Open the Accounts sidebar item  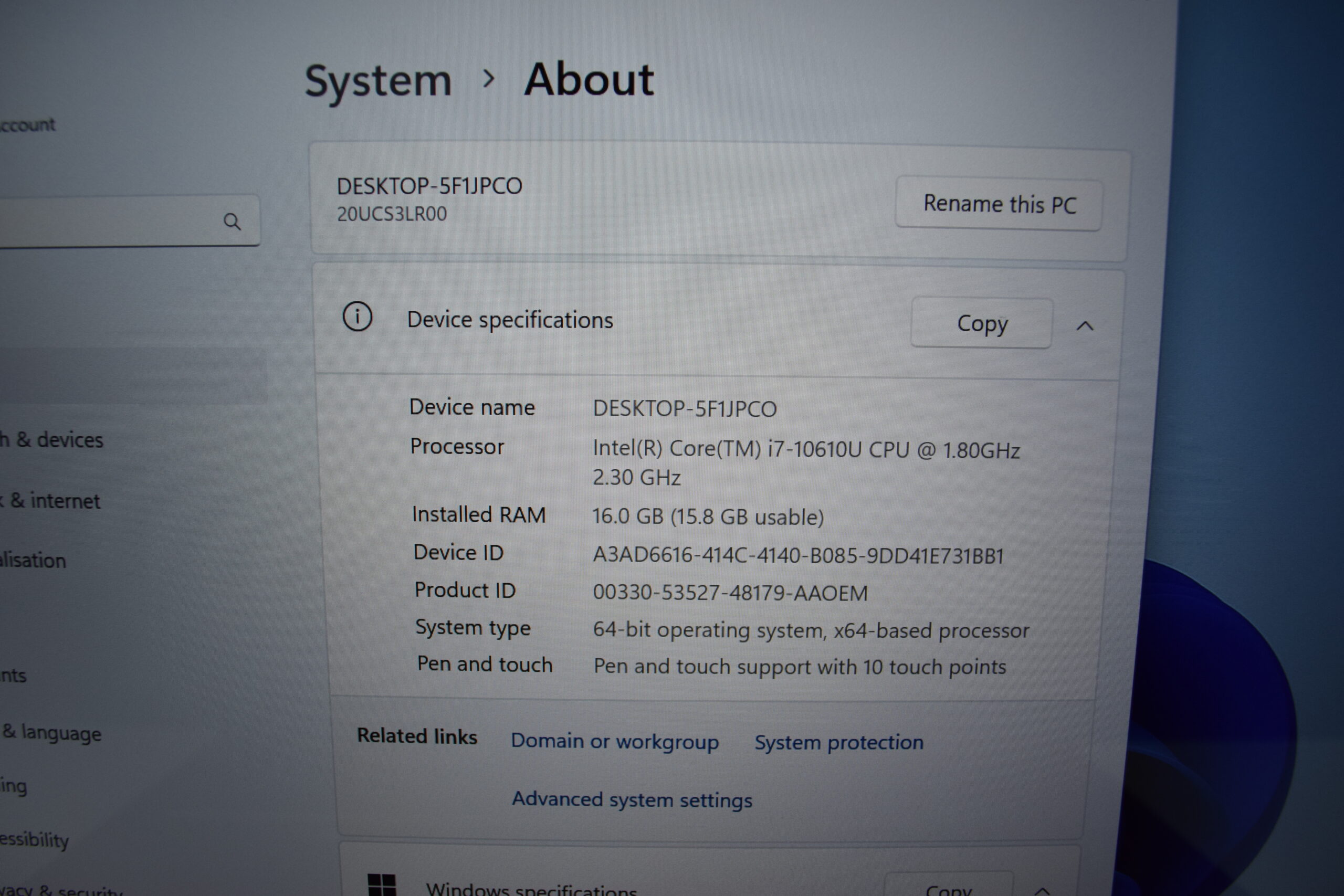(x=13, y=675)
